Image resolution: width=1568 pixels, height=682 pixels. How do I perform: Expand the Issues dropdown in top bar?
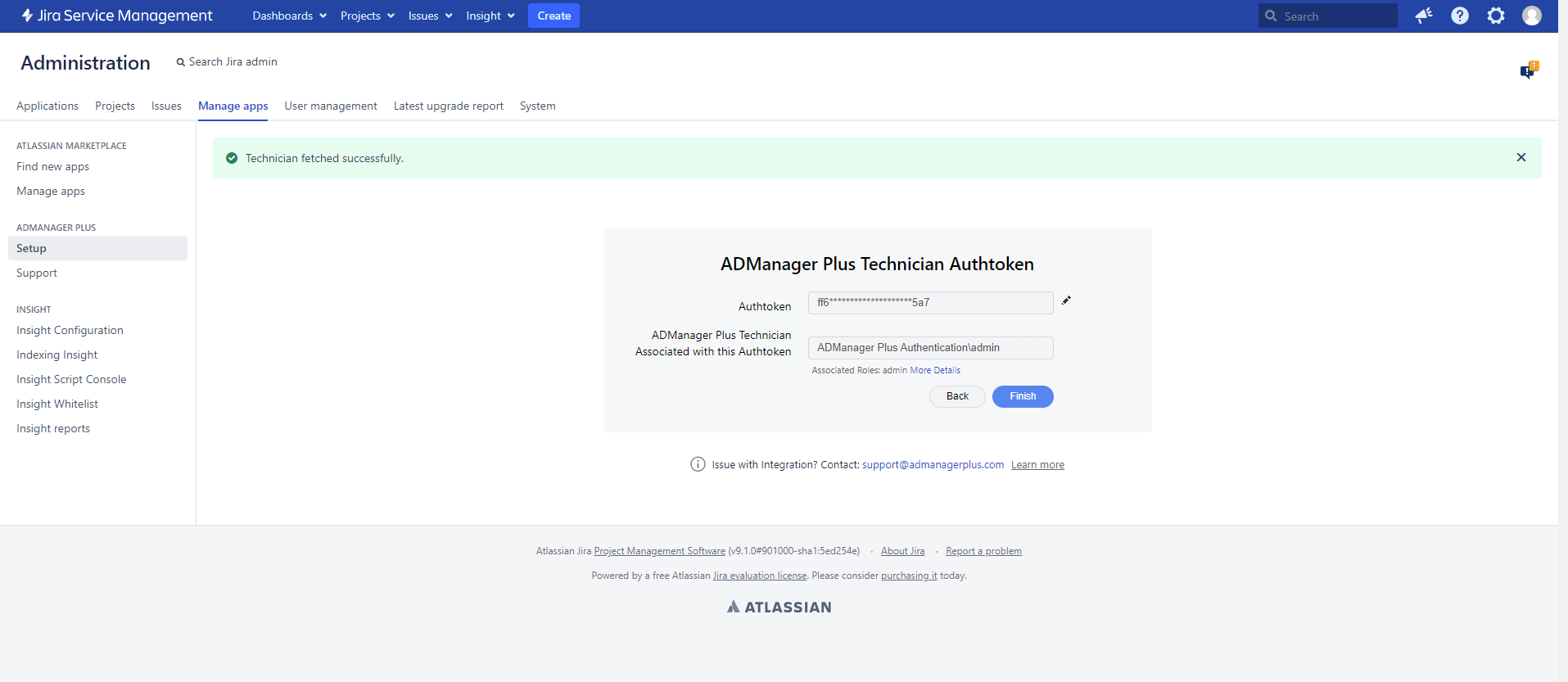[x=431, y=16]
